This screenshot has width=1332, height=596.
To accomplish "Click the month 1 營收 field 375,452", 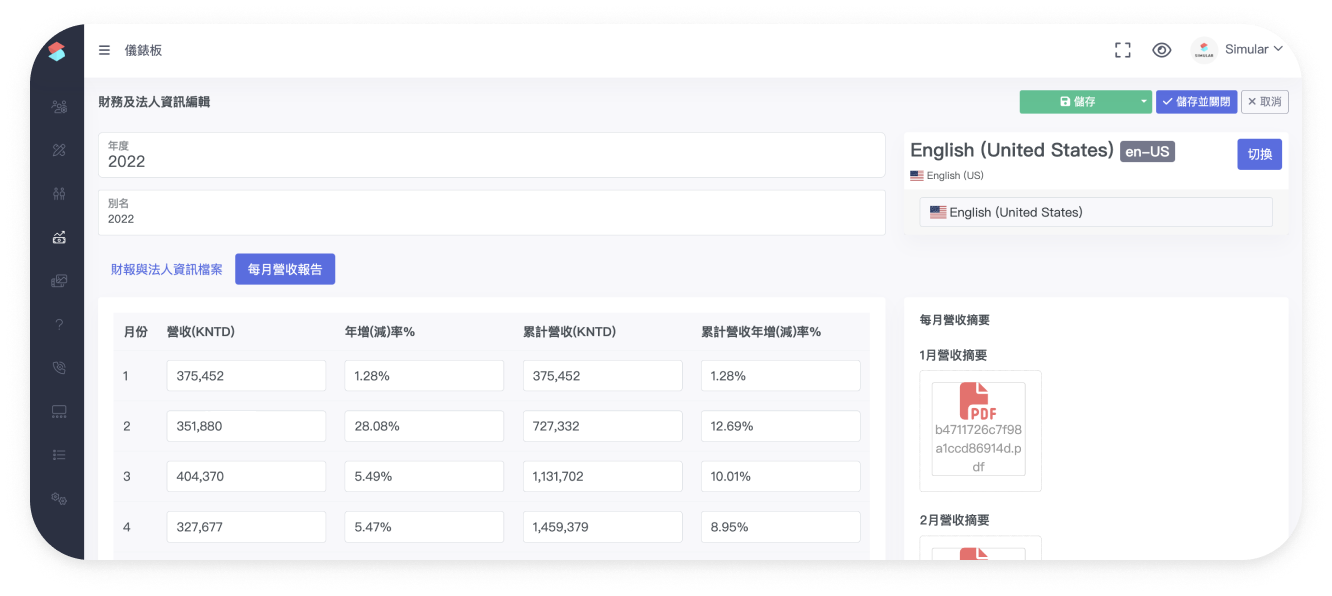I will 246,376.
